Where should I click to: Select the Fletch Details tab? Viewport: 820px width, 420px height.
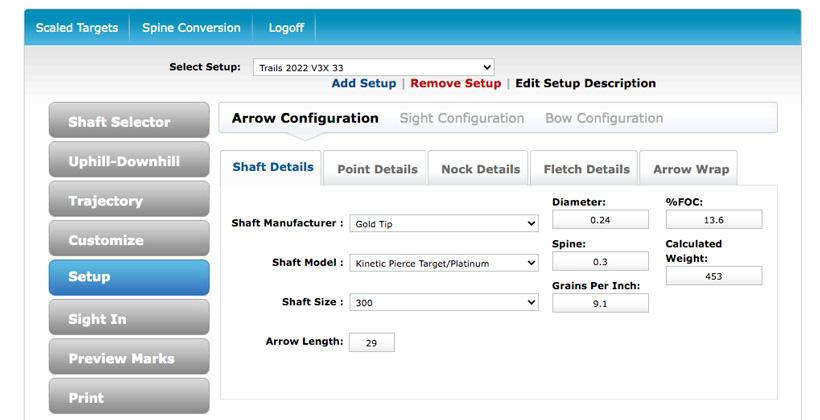point(586,169)
